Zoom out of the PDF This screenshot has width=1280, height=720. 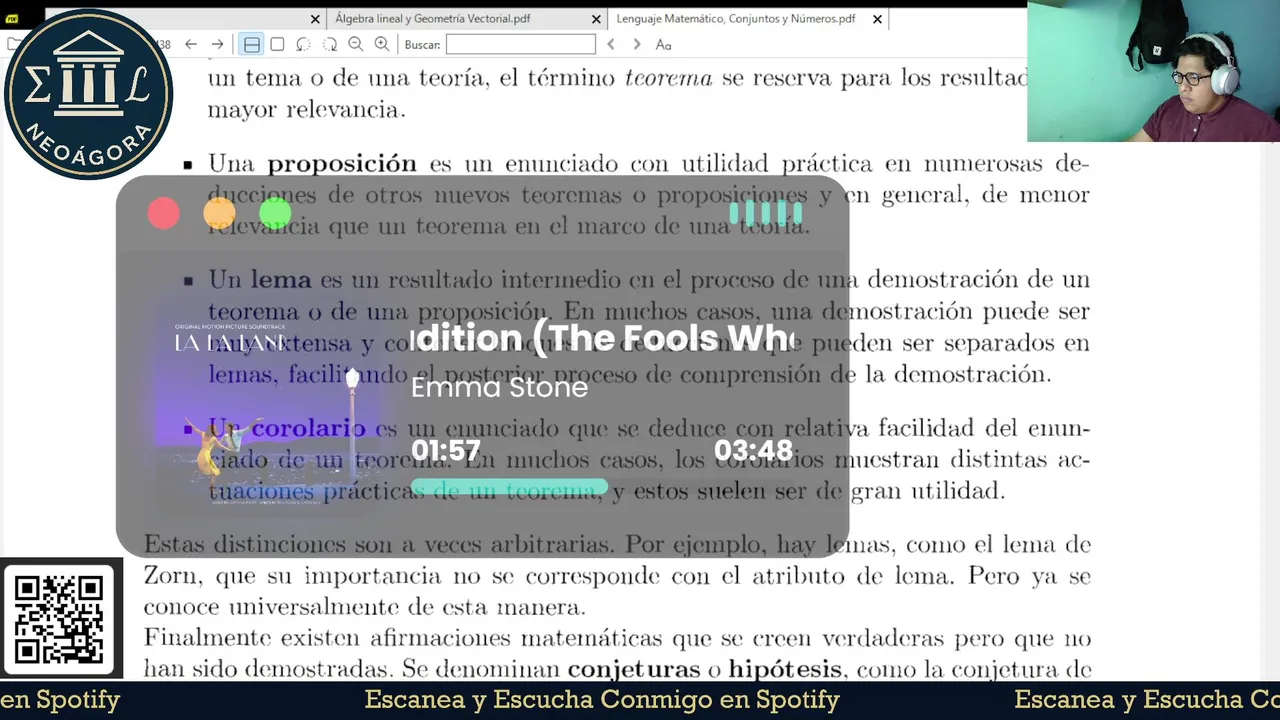click(356, 44)
